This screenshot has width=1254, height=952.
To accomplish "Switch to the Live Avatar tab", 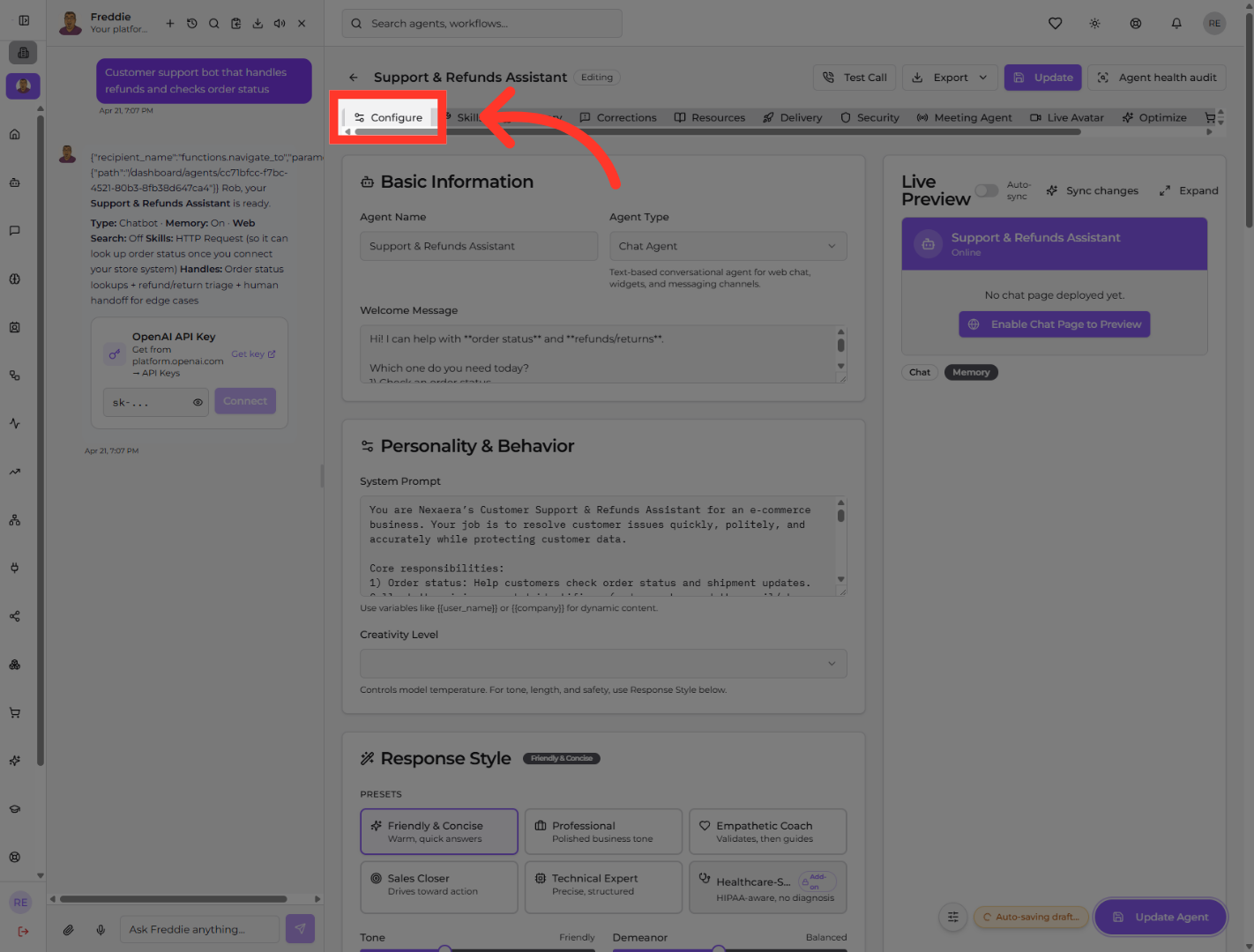I will 1067,117.
